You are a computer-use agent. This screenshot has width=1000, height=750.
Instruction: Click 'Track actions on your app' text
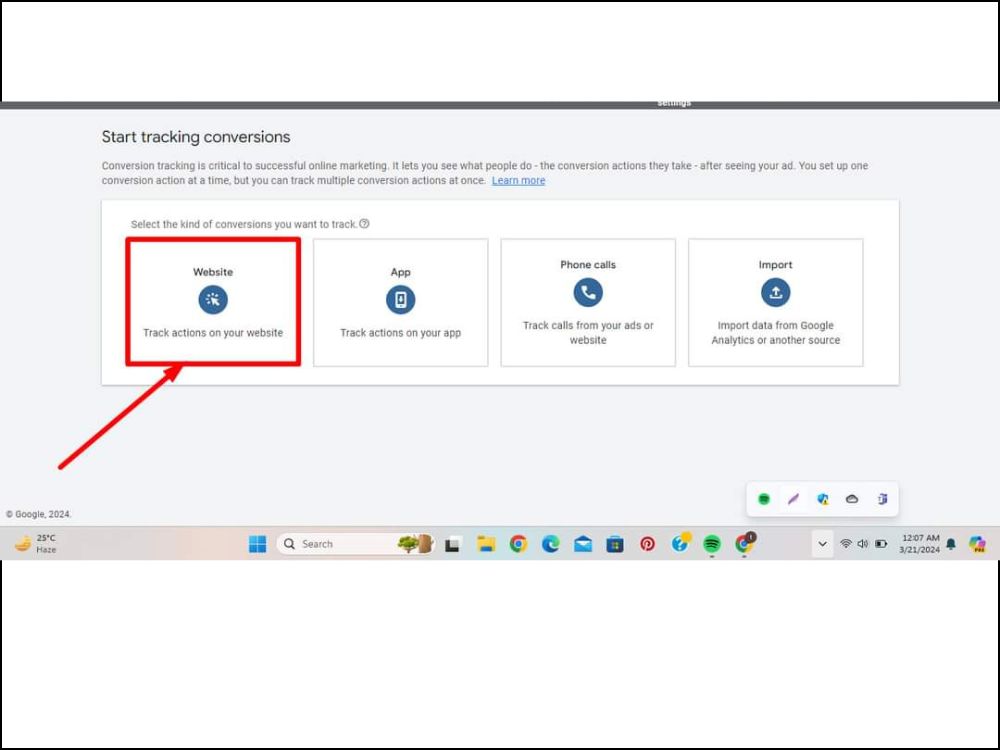pyautogui.click(x=401, y=333)
